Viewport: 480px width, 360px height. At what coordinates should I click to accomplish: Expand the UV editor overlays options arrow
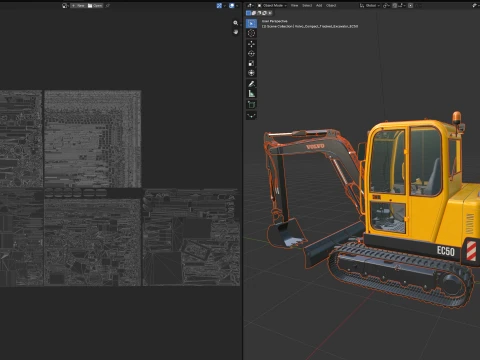pyautogui.click(x=237, y=6)
